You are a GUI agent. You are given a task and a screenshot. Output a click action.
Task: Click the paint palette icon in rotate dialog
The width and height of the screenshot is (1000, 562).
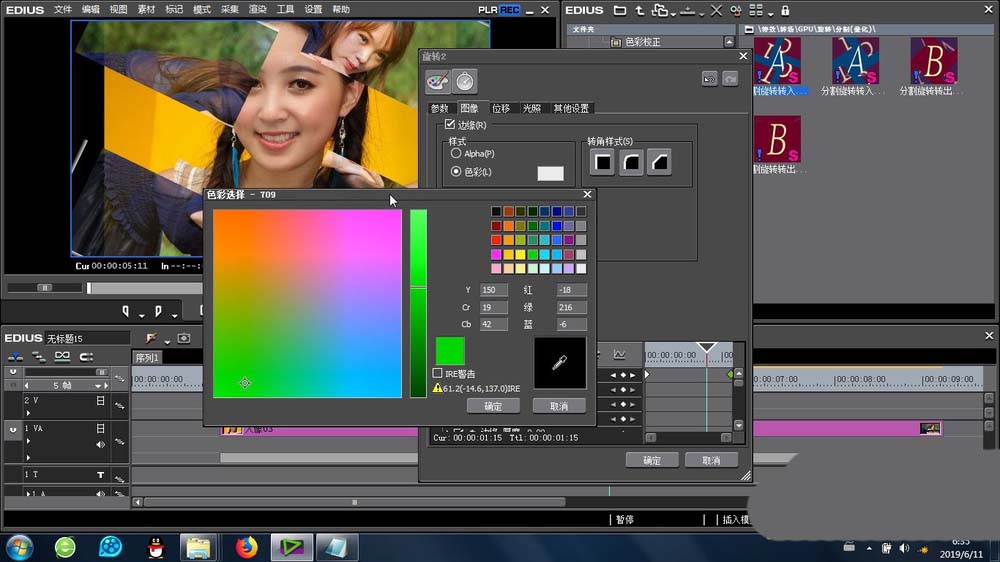(x=438, y=81)
